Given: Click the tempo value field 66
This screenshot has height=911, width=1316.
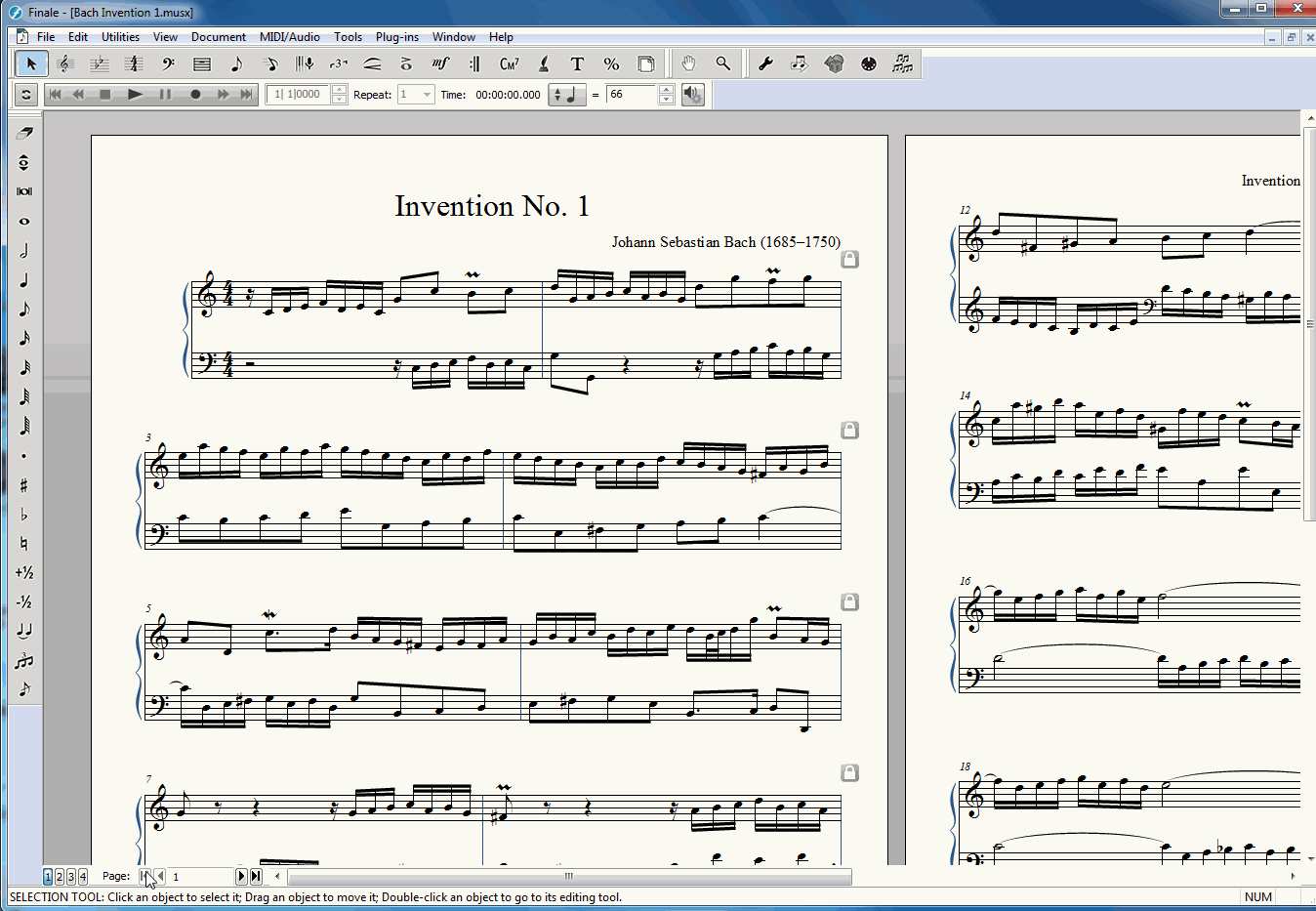Looking at the screenshot, I should click(x=632, y=95).
